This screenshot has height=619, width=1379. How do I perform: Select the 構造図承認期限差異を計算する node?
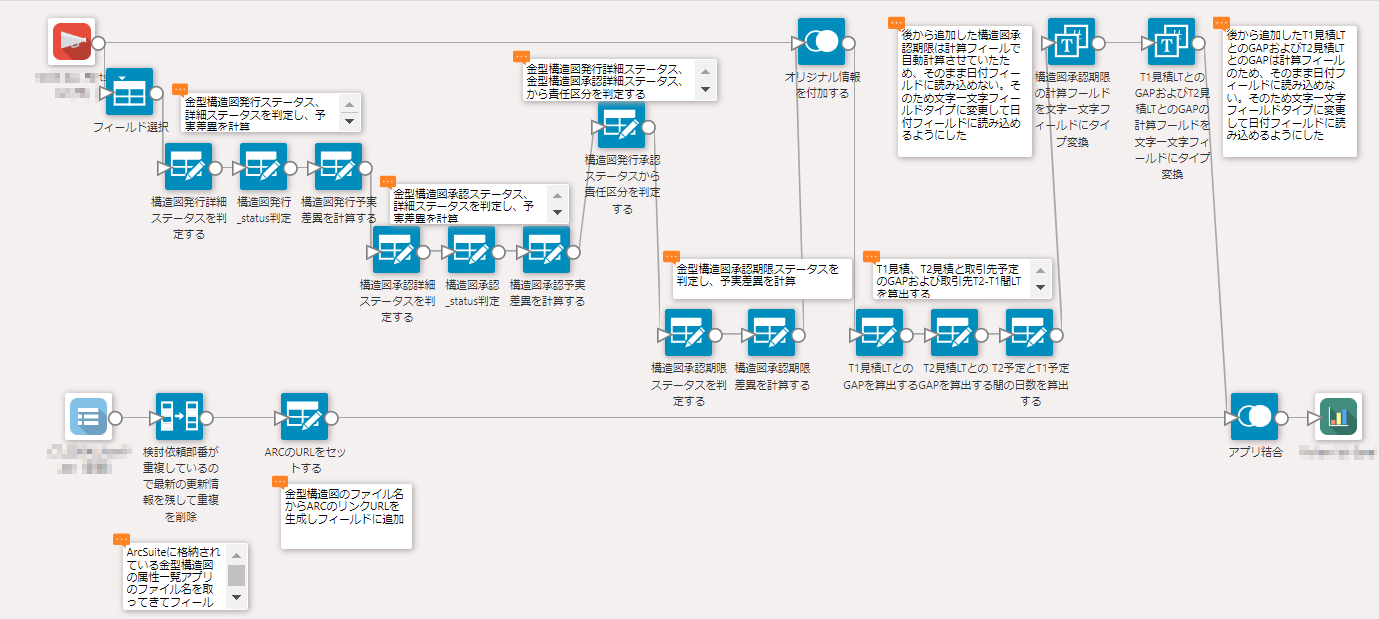pyautogui.click(x=771, y=333)
